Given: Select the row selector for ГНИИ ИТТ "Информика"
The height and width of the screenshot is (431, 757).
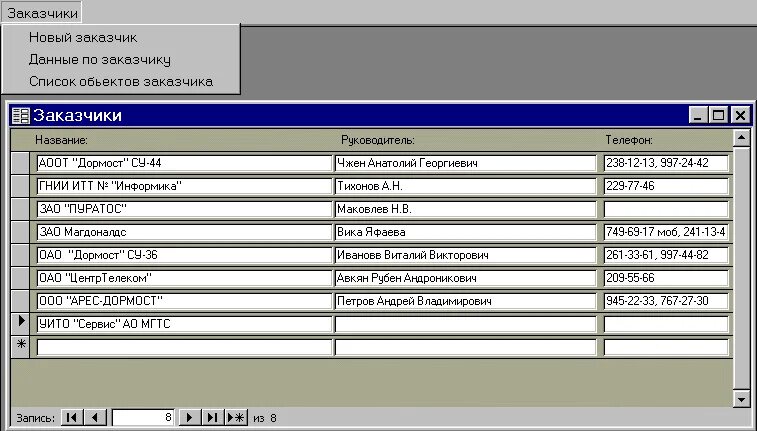Looking at the screenshot, I should [x=20, y=186].
